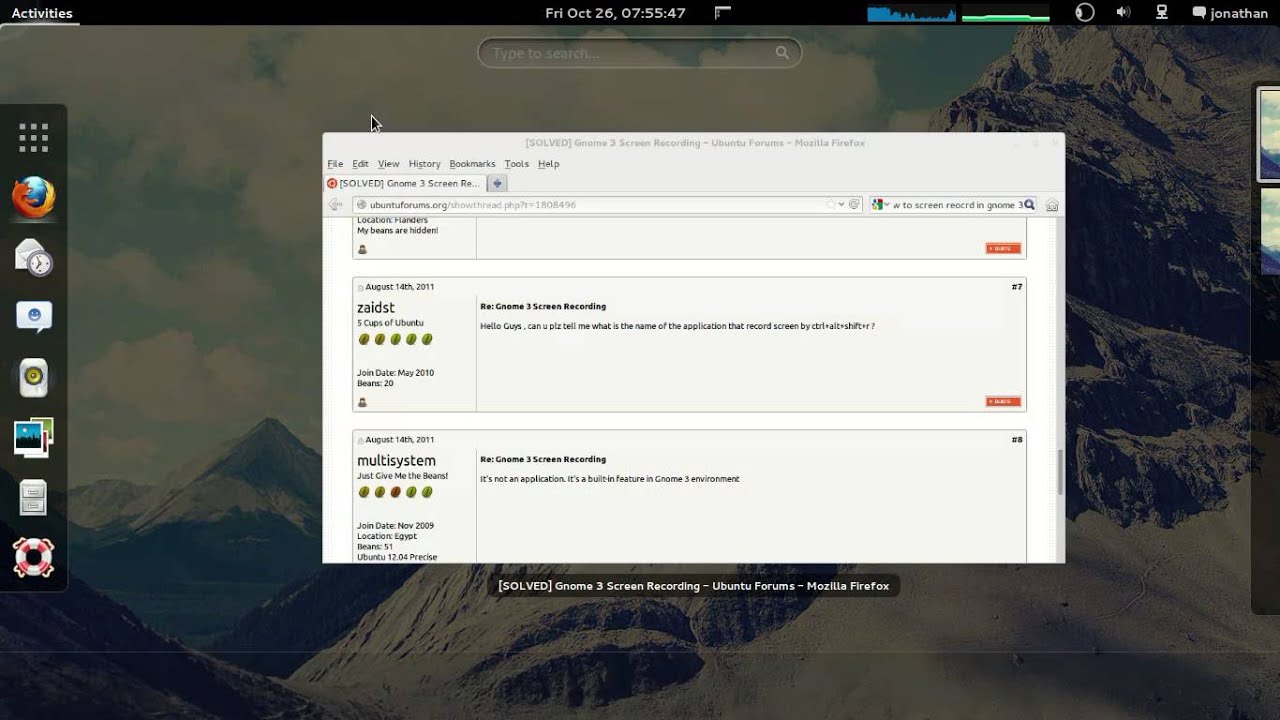
Task: Open the Bookmarks menu in Firefox
Action: (x=472, y=164)
